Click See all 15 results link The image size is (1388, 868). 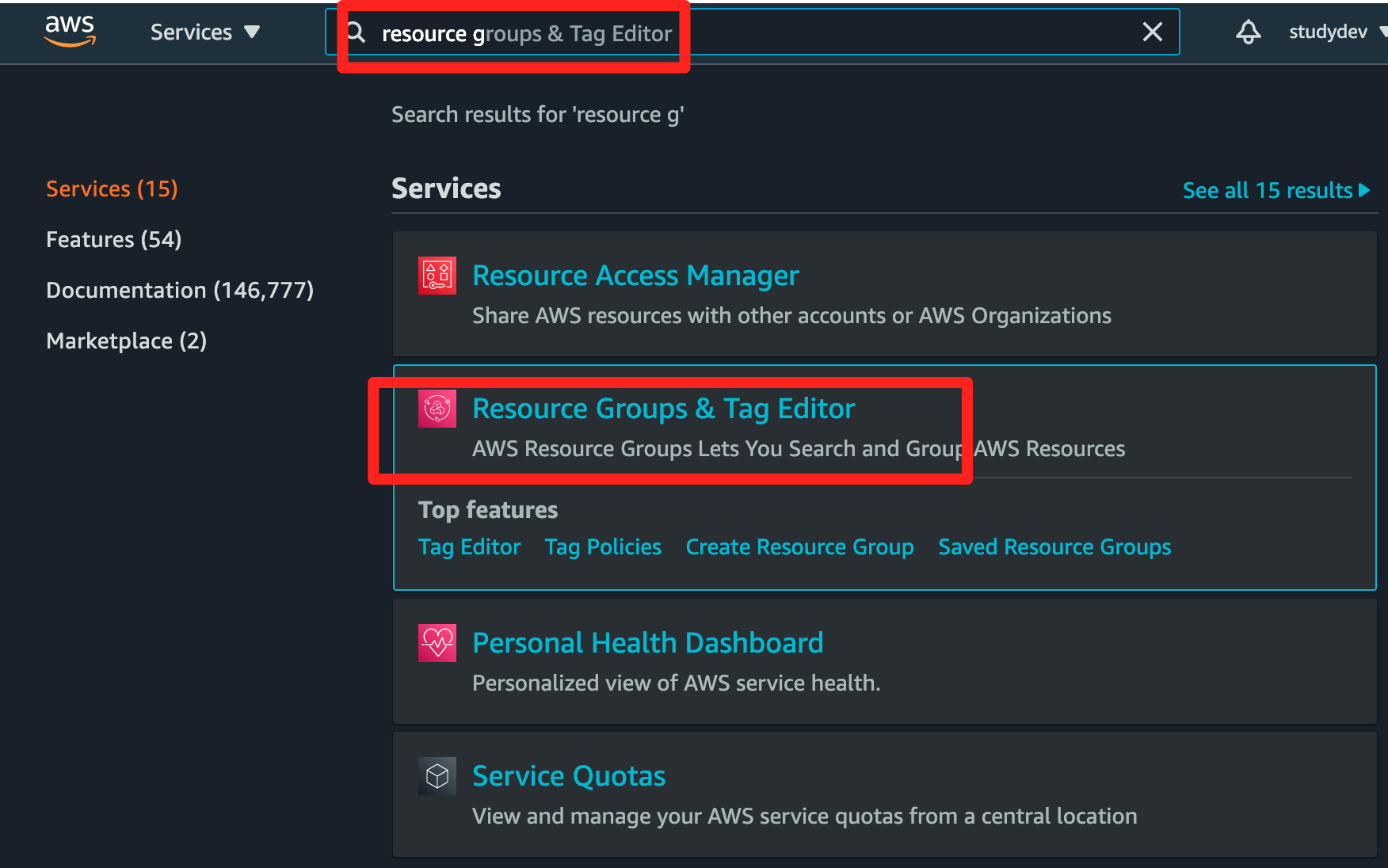pos(1276,190)
